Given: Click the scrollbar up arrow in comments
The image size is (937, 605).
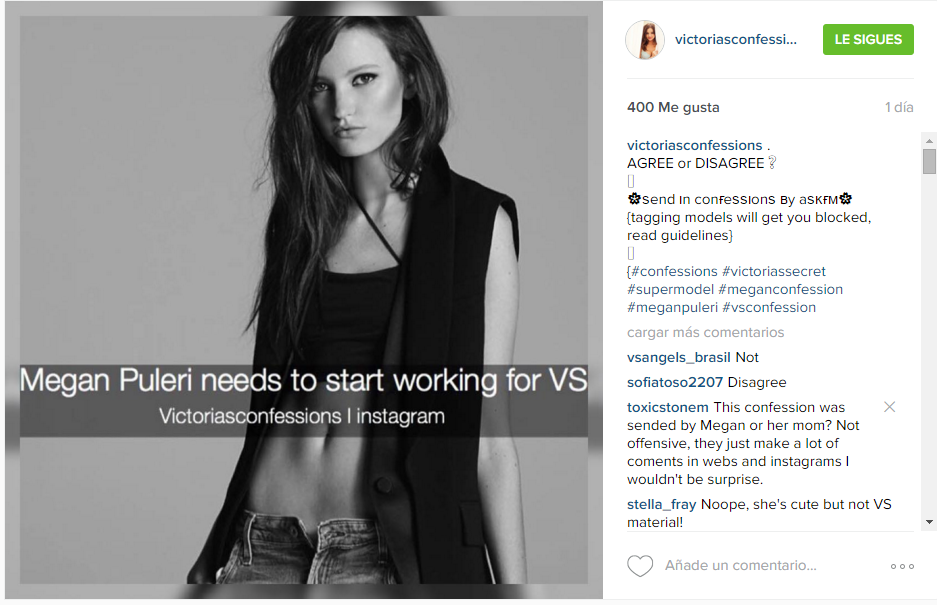Looking at the screenshot, I should [x=929, y=140].
